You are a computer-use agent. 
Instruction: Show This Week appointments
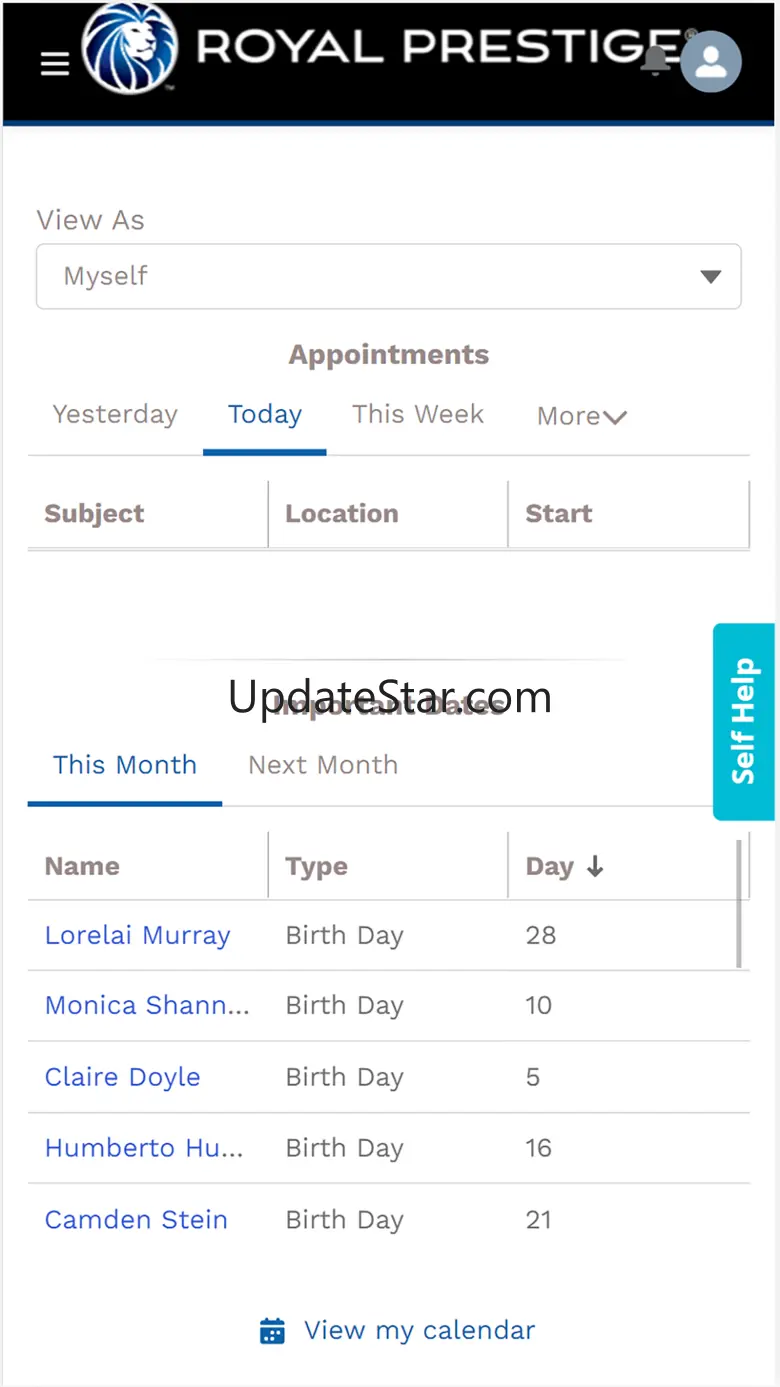(x=418, y=415)
